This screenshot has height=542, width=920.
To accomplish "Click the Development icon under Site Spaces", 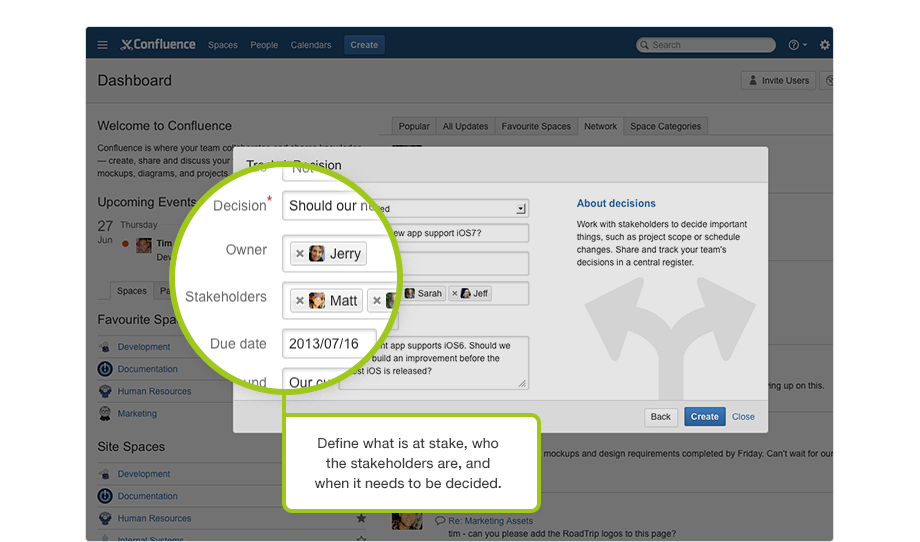I will pyautogui.click(x=105, y=474).
